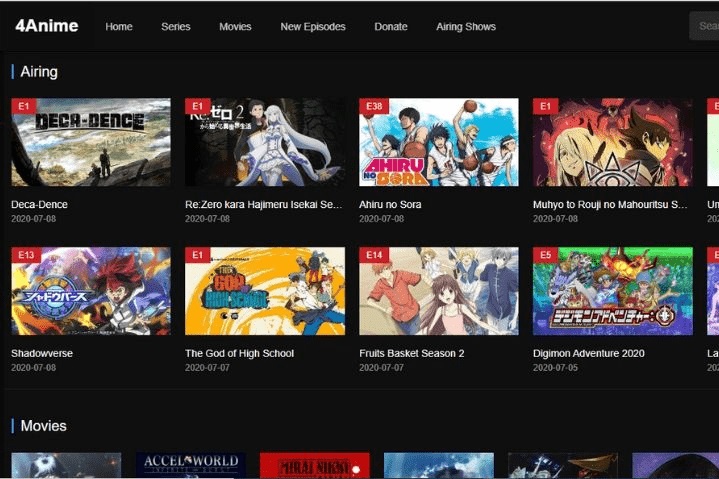The image size is (719, 479).
Task: Click The God of High School title
Action: [239, 353]
